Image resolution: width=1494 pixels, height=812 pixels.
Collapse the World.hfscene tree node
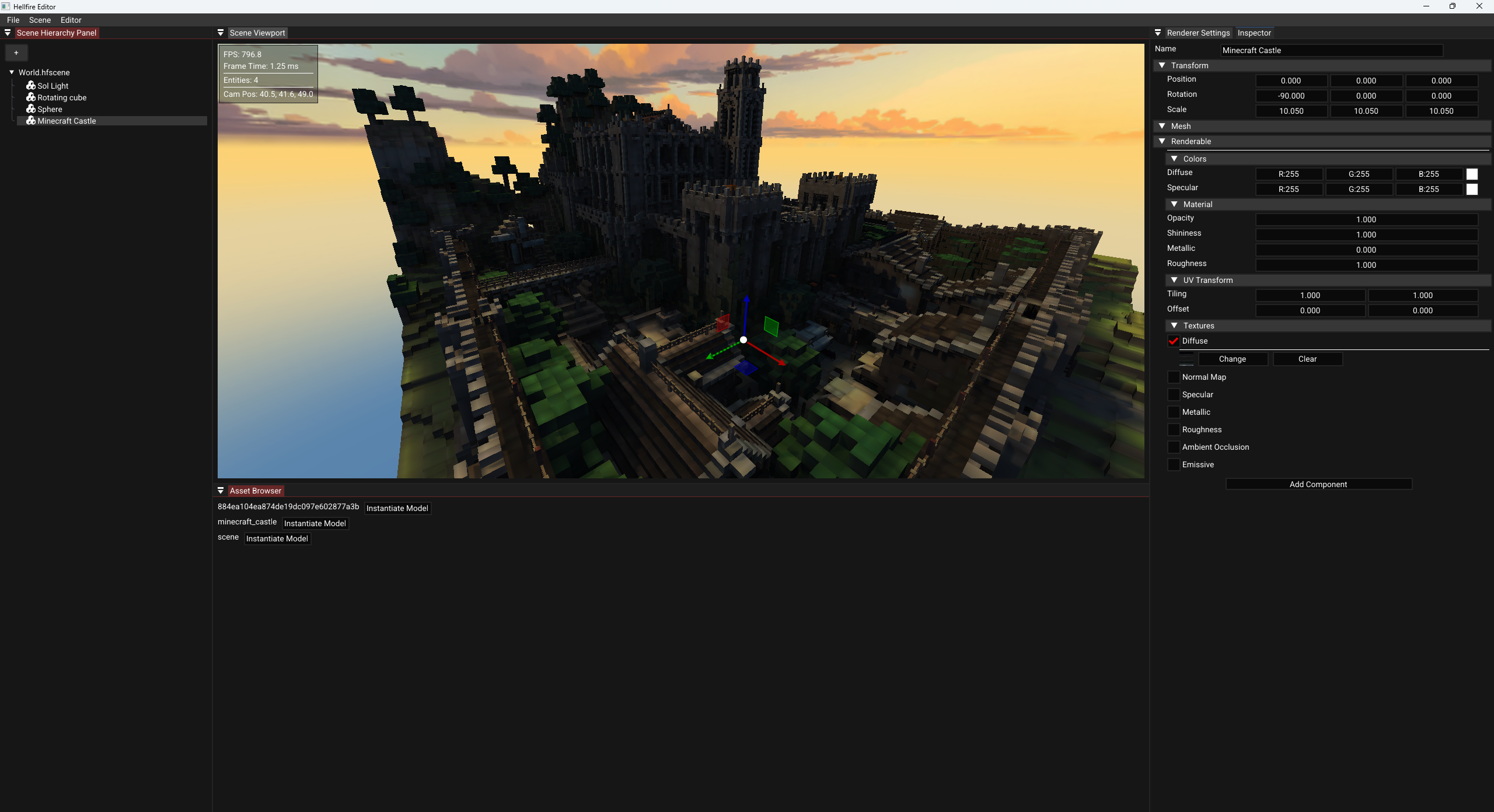(12, 72)
